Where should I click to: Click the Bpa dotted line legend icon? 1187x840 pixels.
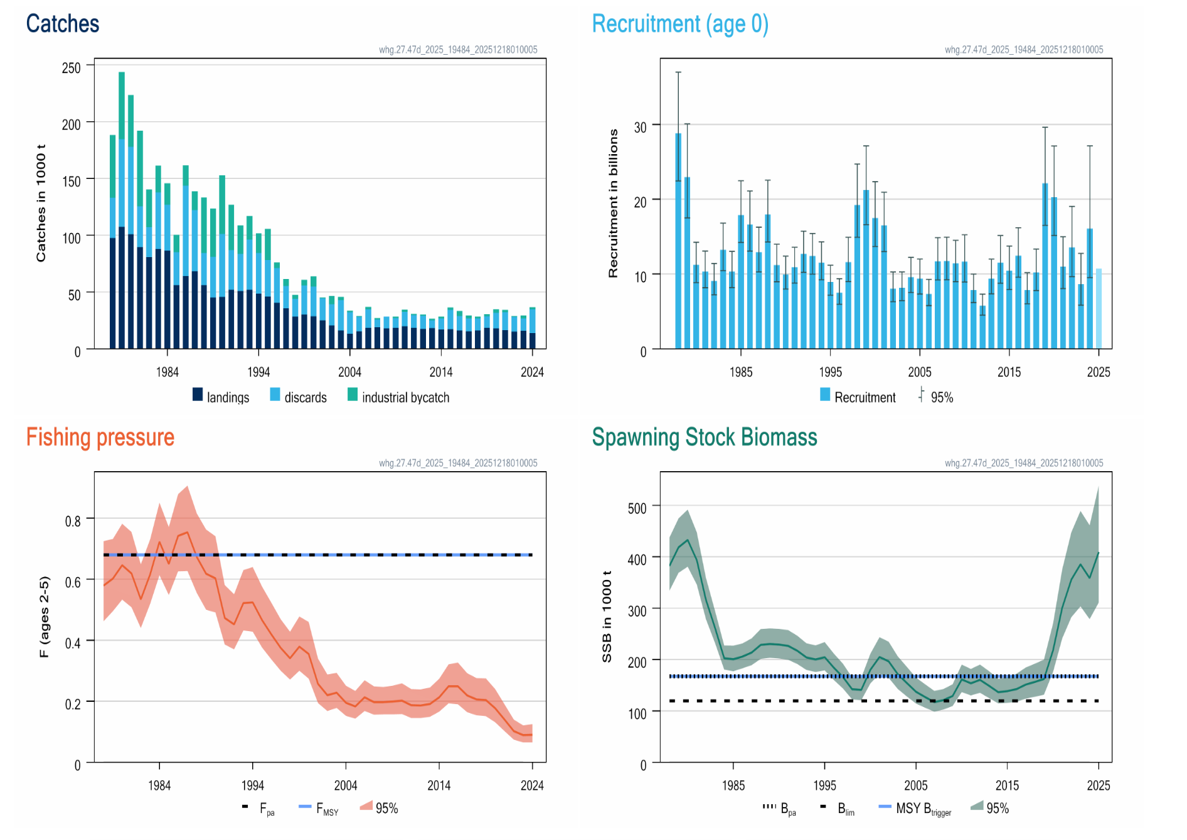tap(769, 808)
